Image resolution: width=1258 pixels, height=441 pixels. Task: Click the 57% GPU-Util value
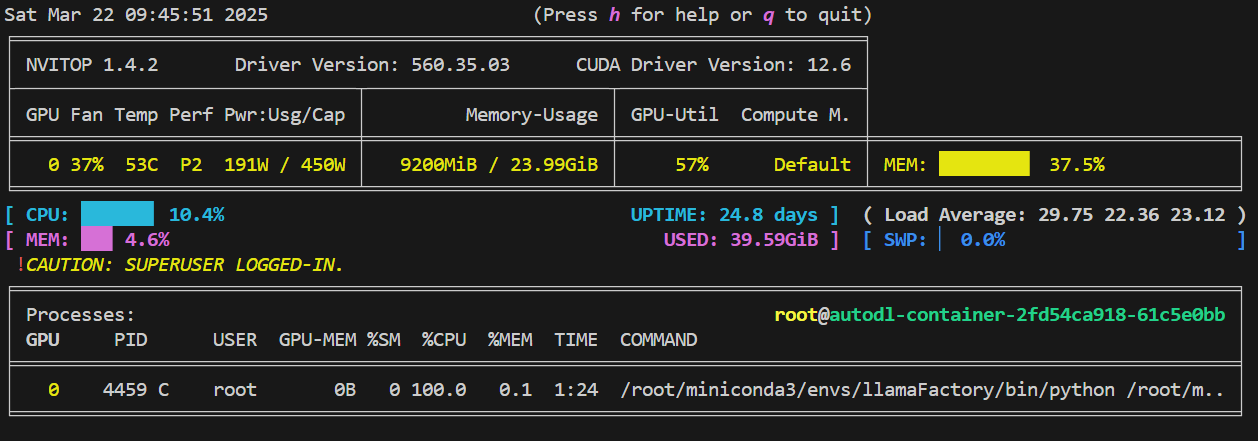coord(691,165)
